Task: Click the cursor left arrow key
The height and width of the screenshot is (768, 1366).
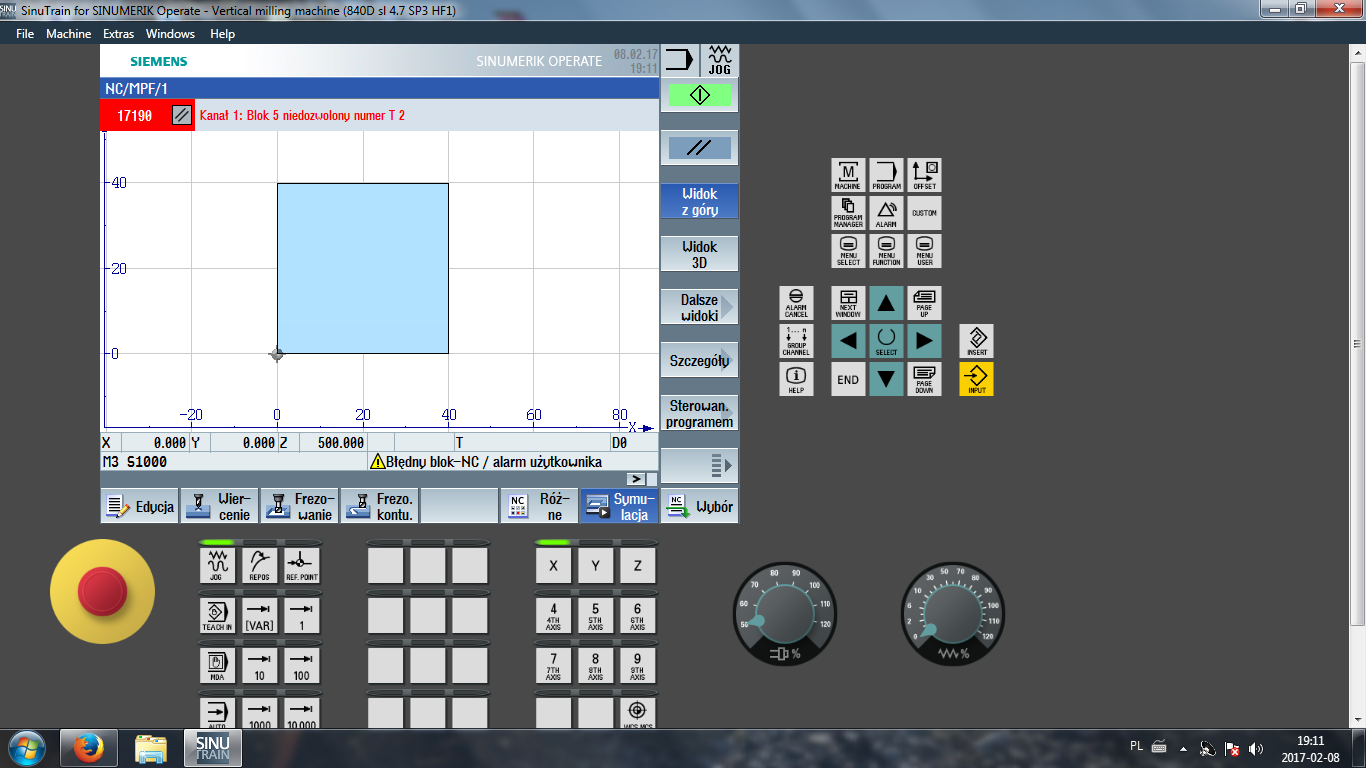Action: (848, 341)
